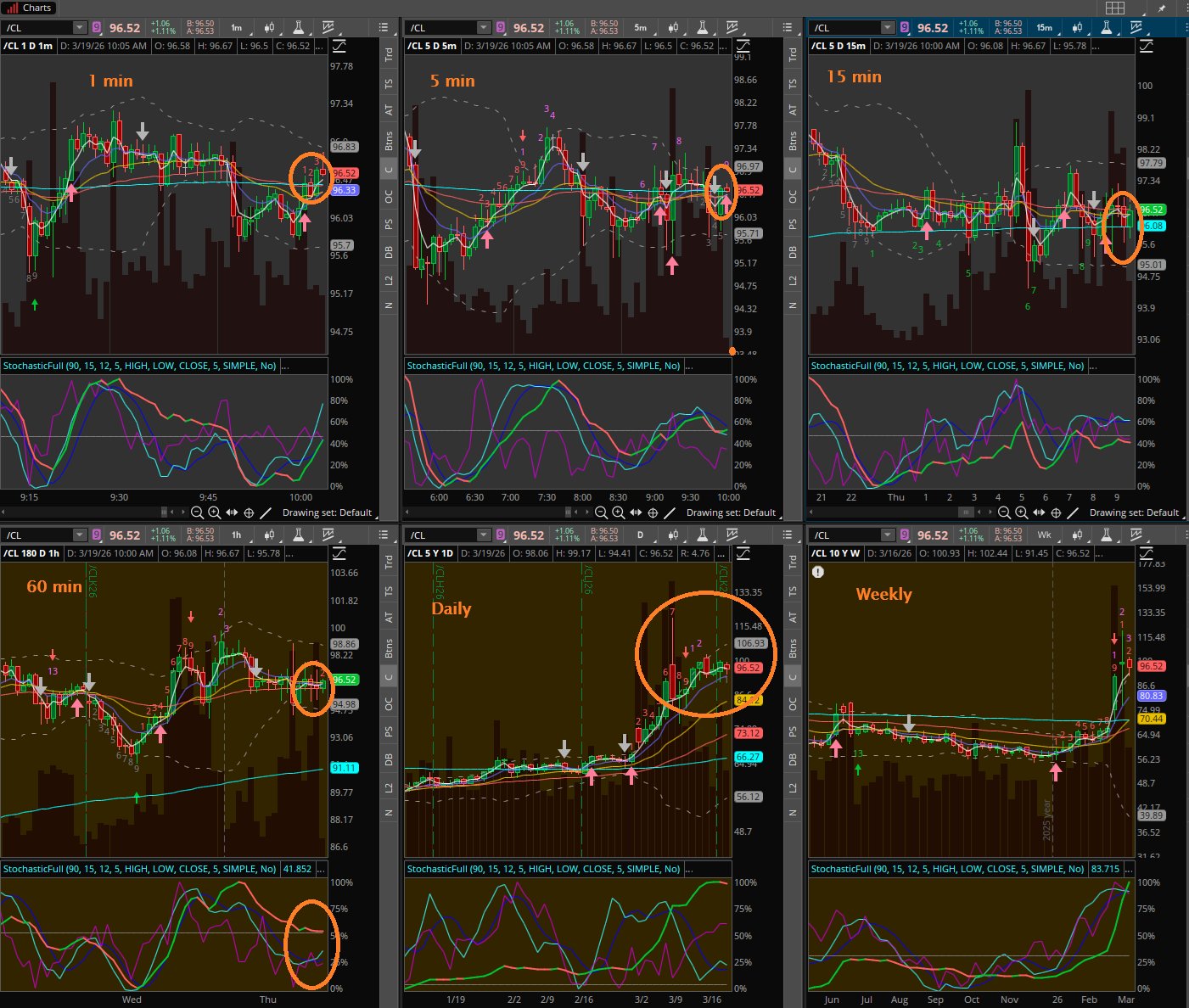
Task: Expand symbol dropdown arrow on 1m chart
Action: click(80, 28)
